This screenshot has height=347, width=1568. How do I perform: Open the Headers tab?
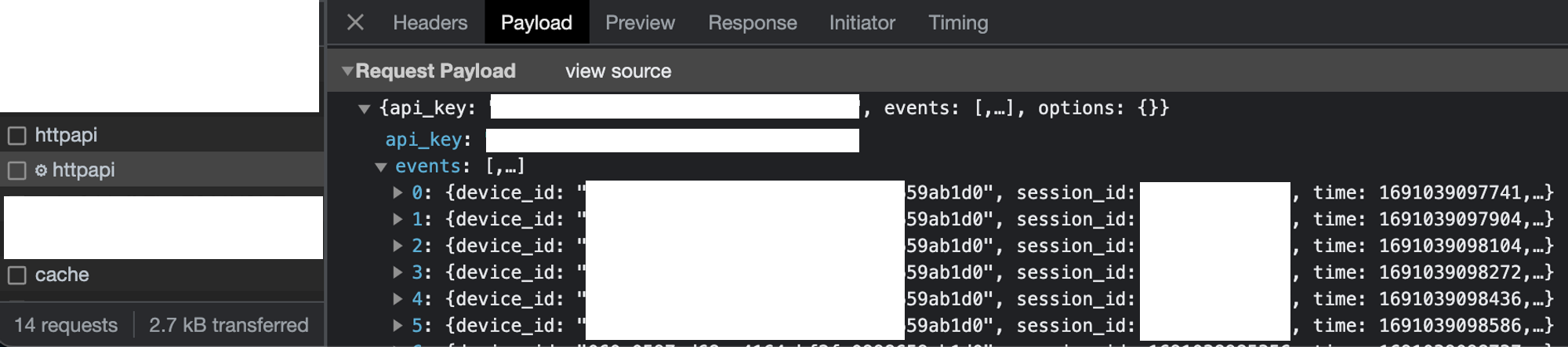(430, 23)
